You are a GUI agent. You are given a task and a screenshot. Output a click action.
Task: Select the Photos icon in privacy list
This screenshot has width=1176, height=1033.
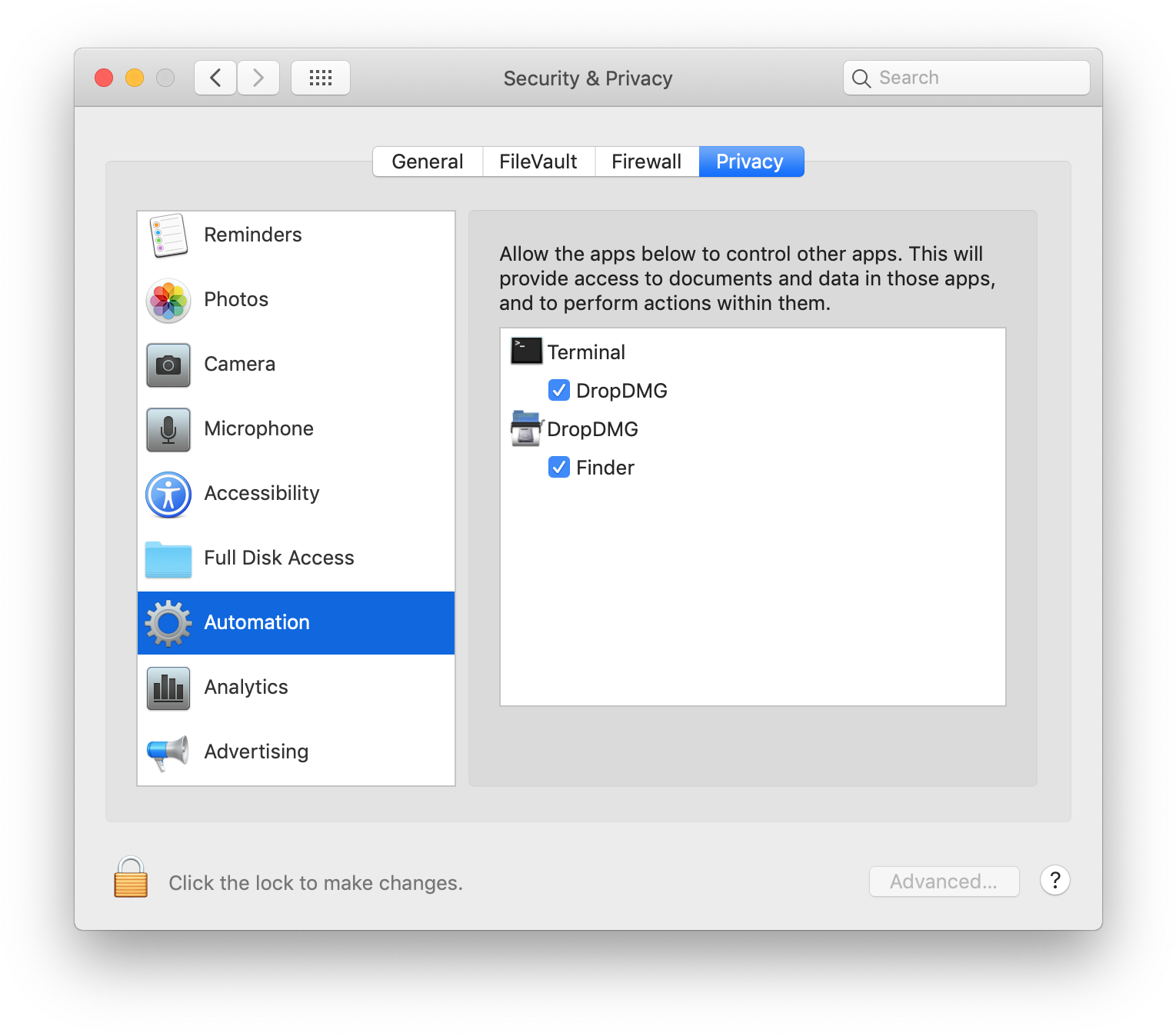click(168, 300)
